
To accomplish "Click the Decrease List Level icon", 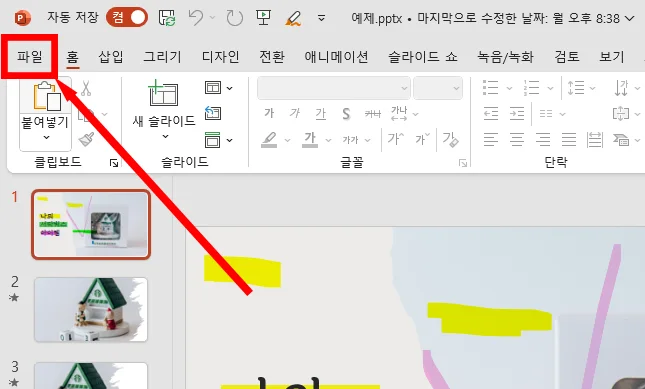I will pyautogui.click(x=491, y=113).
